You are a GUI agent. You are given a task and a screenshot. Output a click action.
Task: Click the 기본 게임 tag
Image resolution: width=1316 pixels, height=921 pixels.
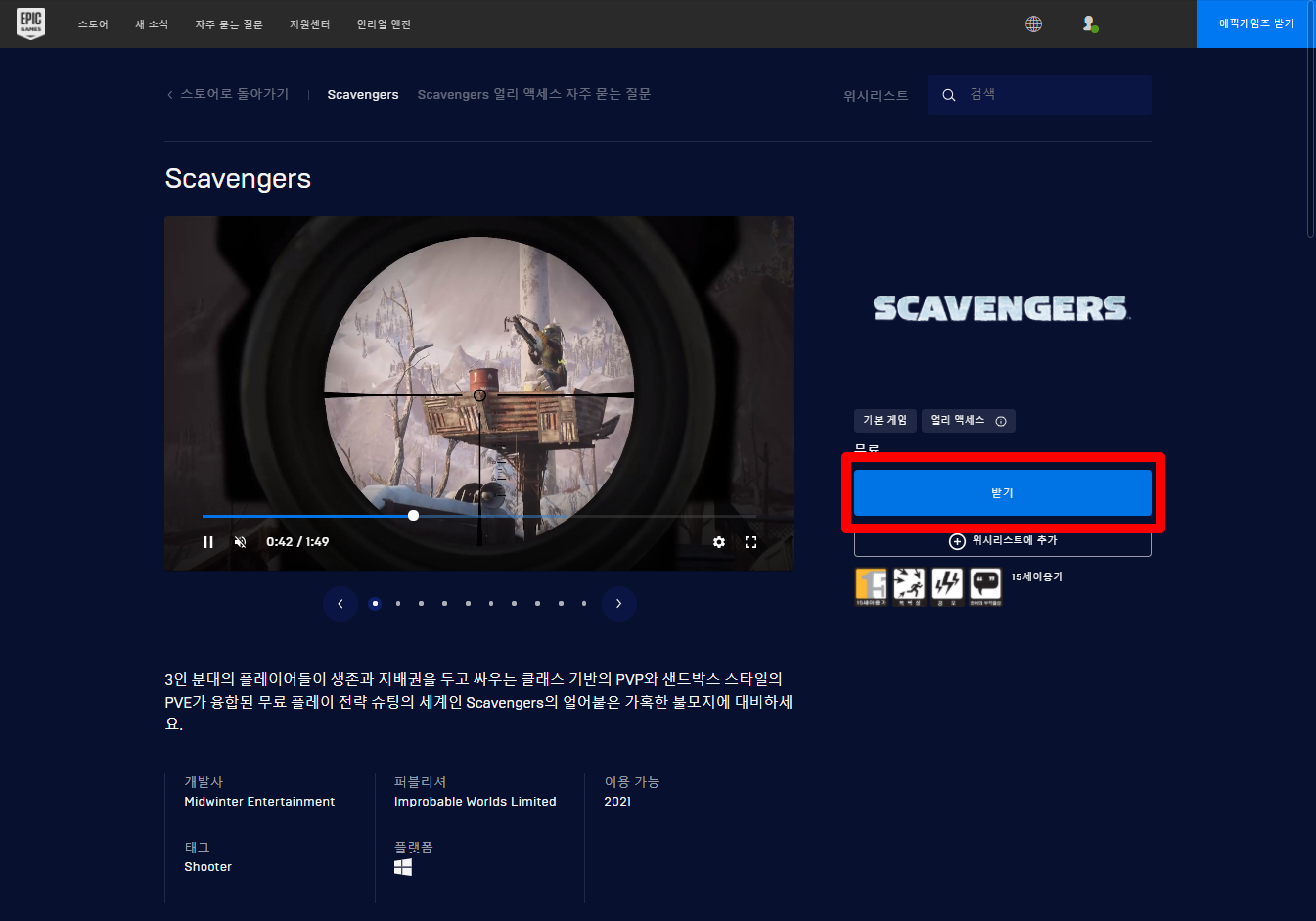click(885, 421)
